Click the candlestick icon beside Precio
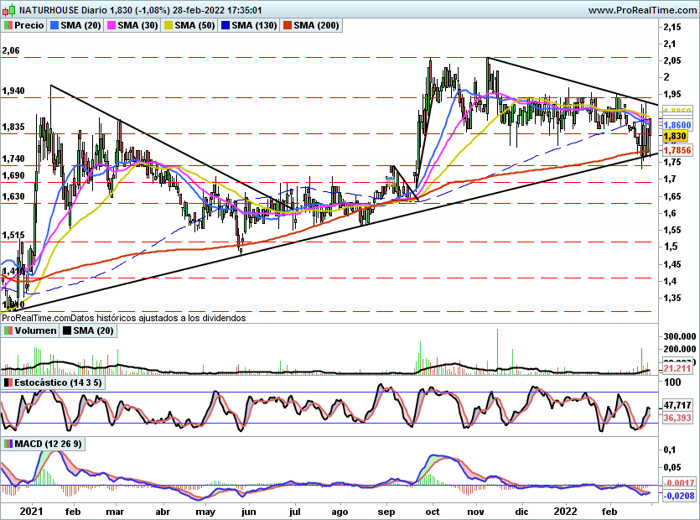The image size is (700, 520). pos(8,25)
